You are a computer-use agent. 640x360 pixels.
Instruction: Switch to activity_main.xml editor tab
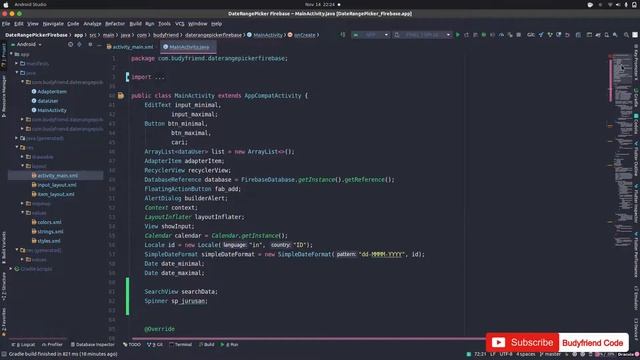(x=130, y=47)
